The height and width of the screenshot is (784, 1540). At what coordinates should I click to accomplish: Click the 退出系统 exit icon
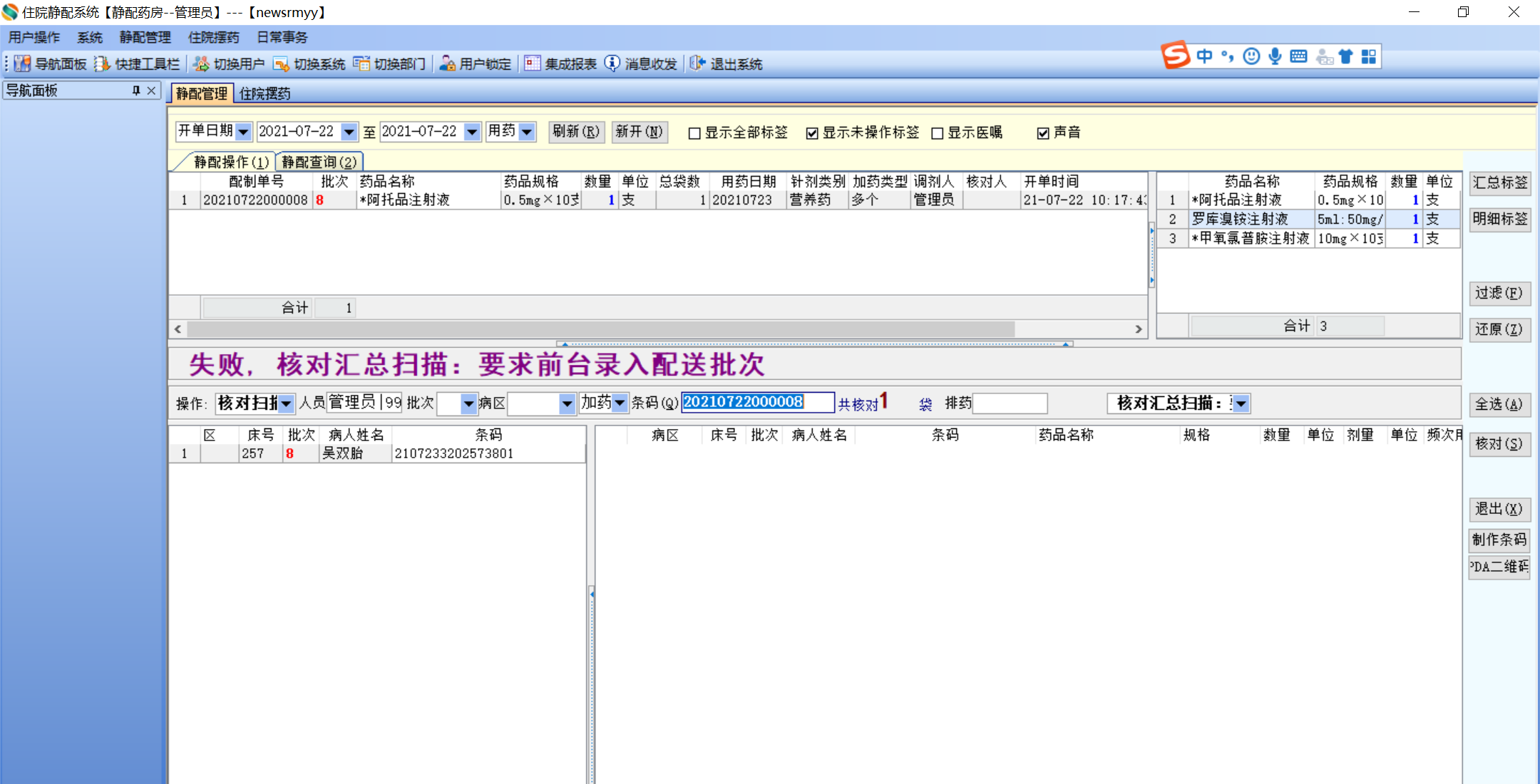(x=697, y=64)
